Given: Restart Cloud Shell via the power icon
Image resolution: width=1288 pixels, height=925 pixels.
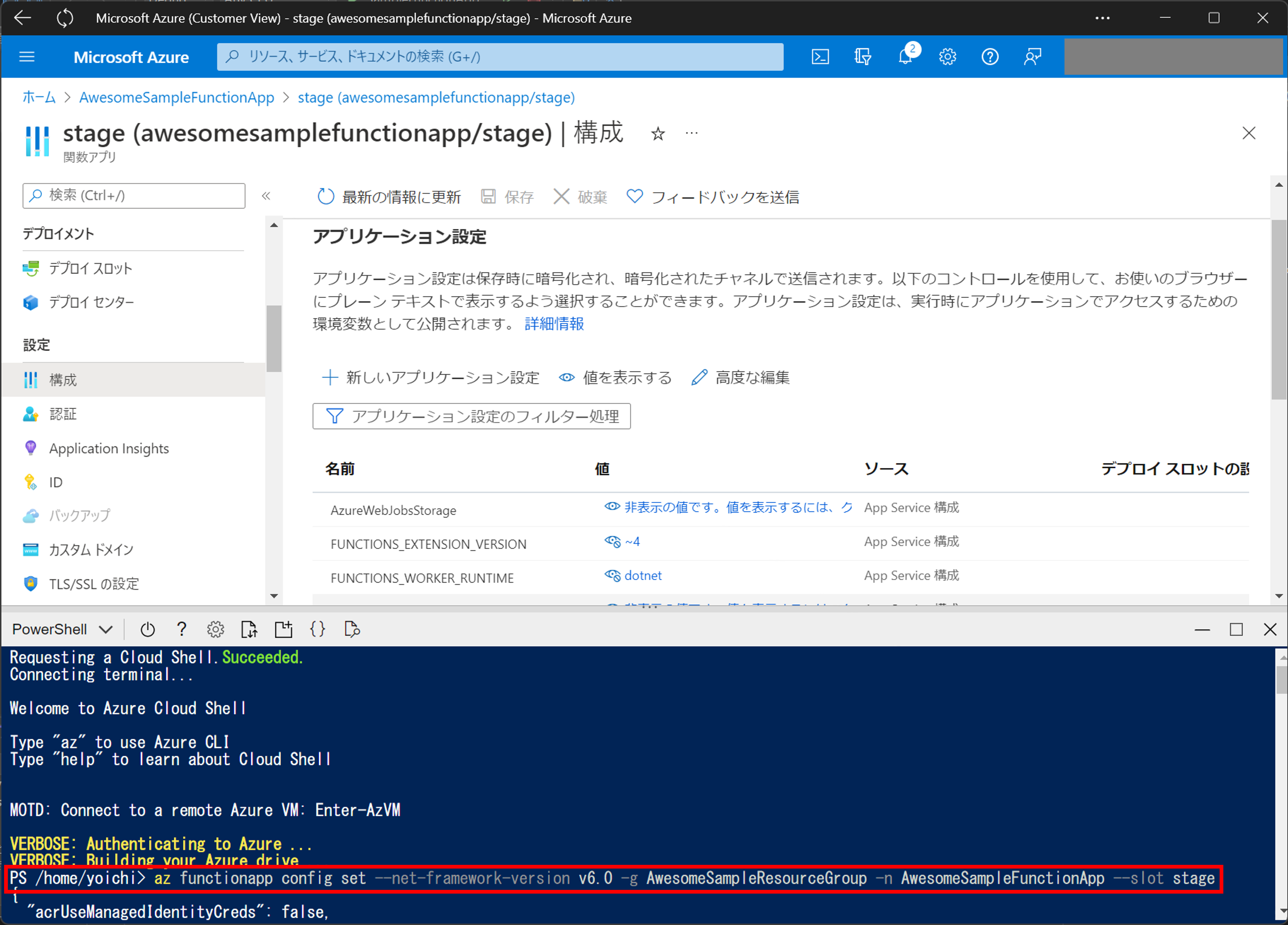Looking at the screenshot, I should pos(148,629).
